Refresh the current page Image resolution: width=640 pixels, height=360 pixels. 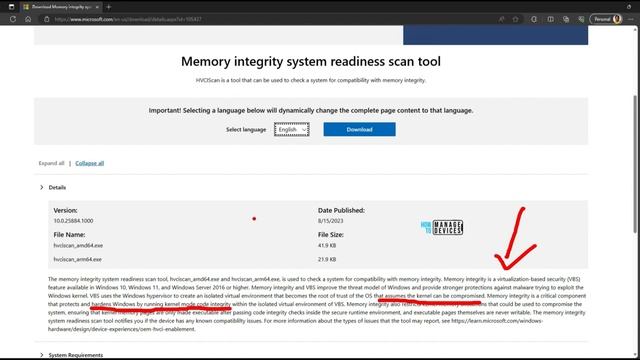click(x=13, y=19)
